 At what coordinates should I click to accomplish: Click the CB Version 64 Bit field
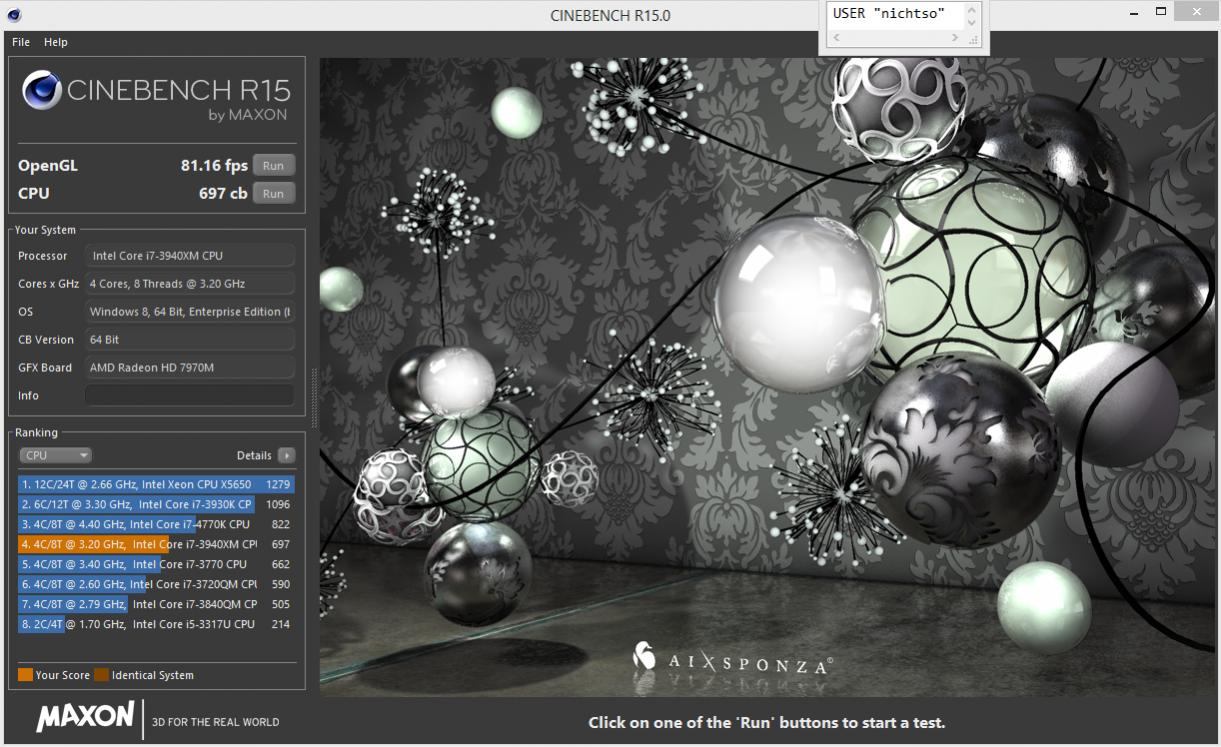pos(190,339)
